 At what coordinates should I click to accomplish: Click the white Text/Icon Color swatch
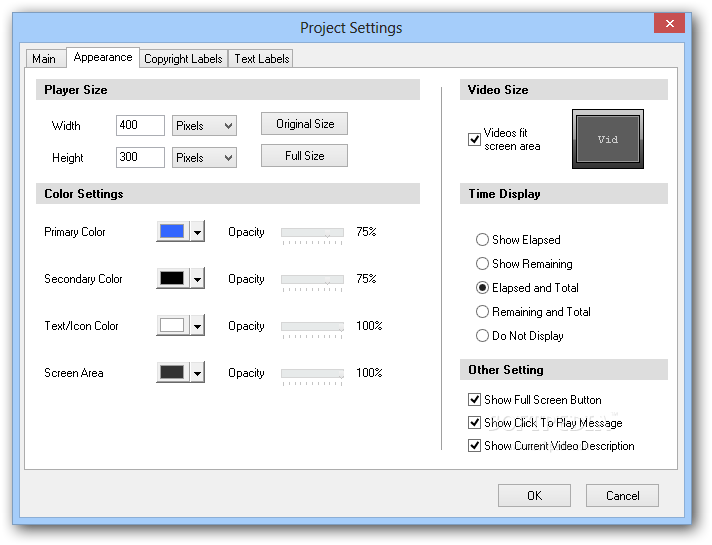172,326
